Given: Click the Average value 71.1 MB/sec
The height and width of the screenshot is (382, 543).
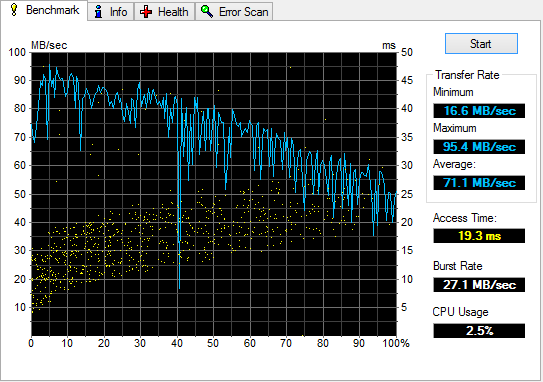Looking at the screenshot, I should (x=479, y=183).
